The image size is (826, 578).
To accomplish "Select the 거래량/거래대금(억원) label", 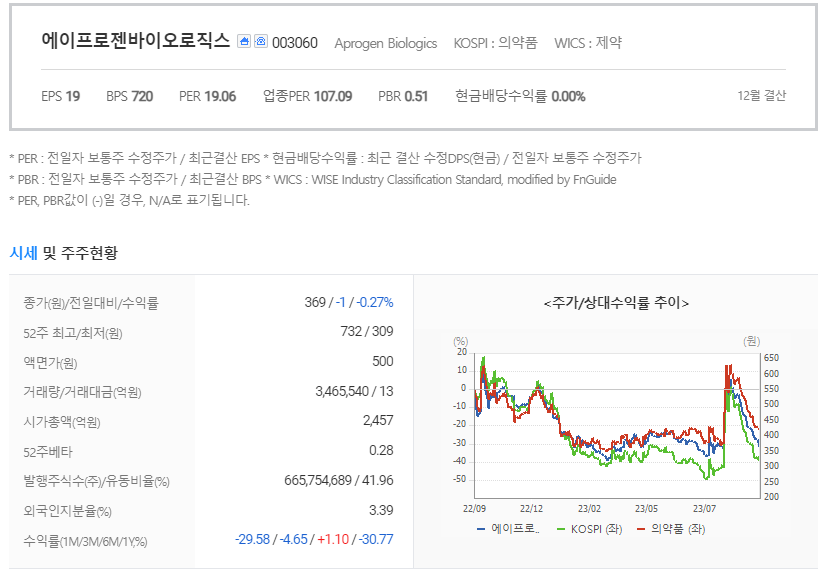I will [x=82, y=393].
